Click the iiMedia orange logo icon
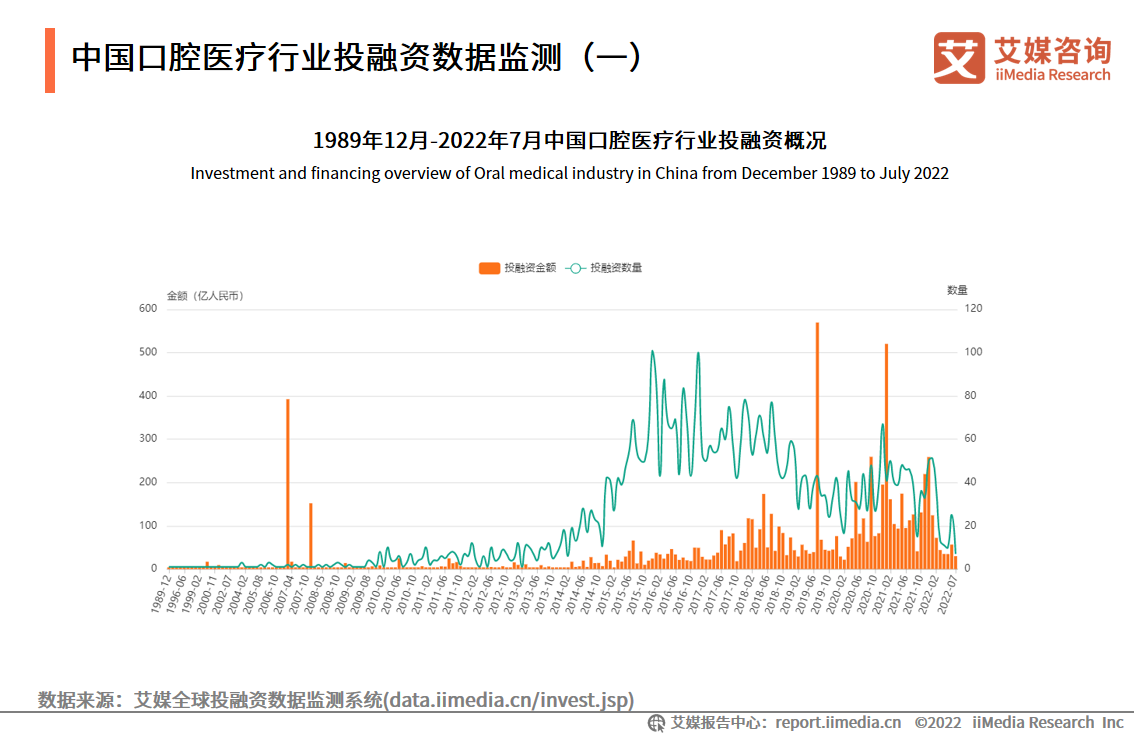The height and width of the screenshot is (737, 1134). pos(959,57)
